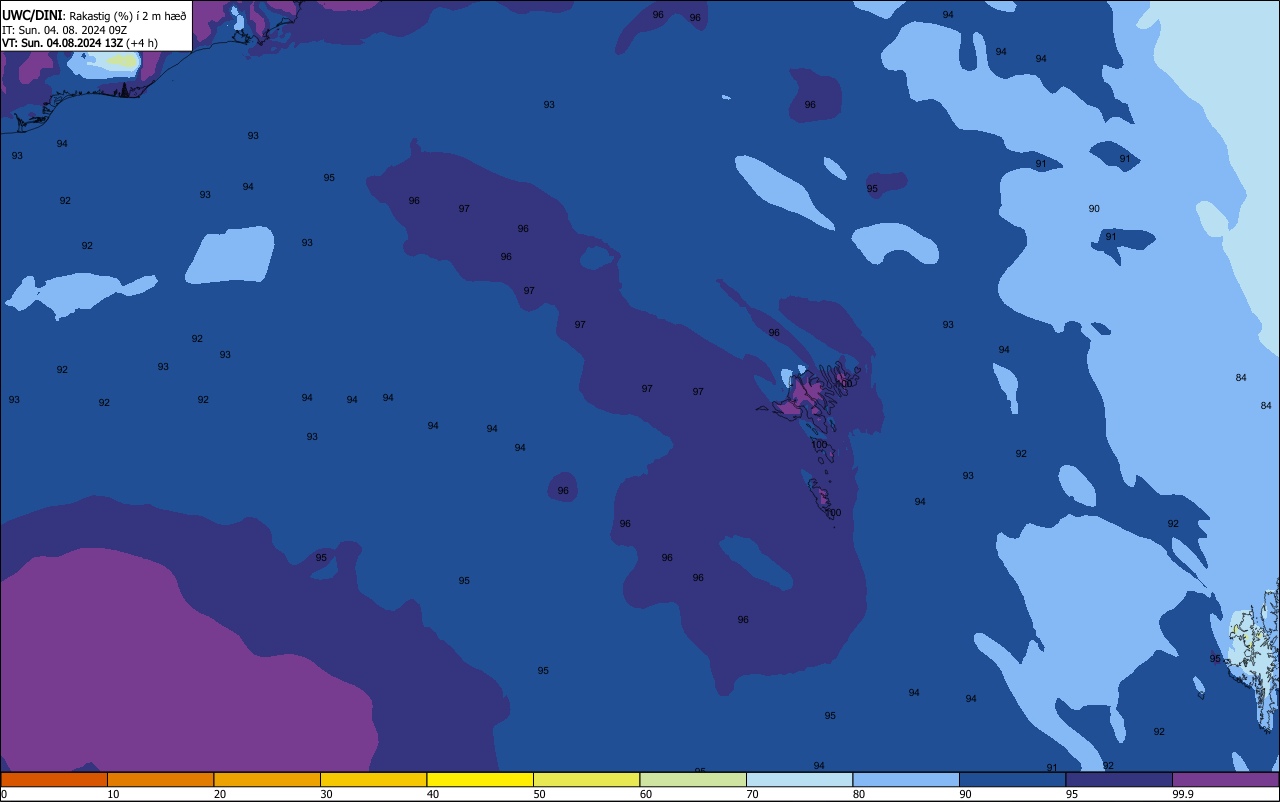Select the bright yellow 40–50 legend segment
This screenshot has width=1280, height=802.
[480, 779]
